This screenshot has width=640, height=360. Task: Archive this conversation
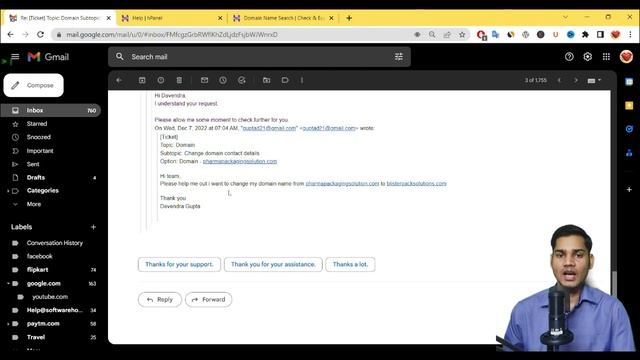[x=142, y=80]
